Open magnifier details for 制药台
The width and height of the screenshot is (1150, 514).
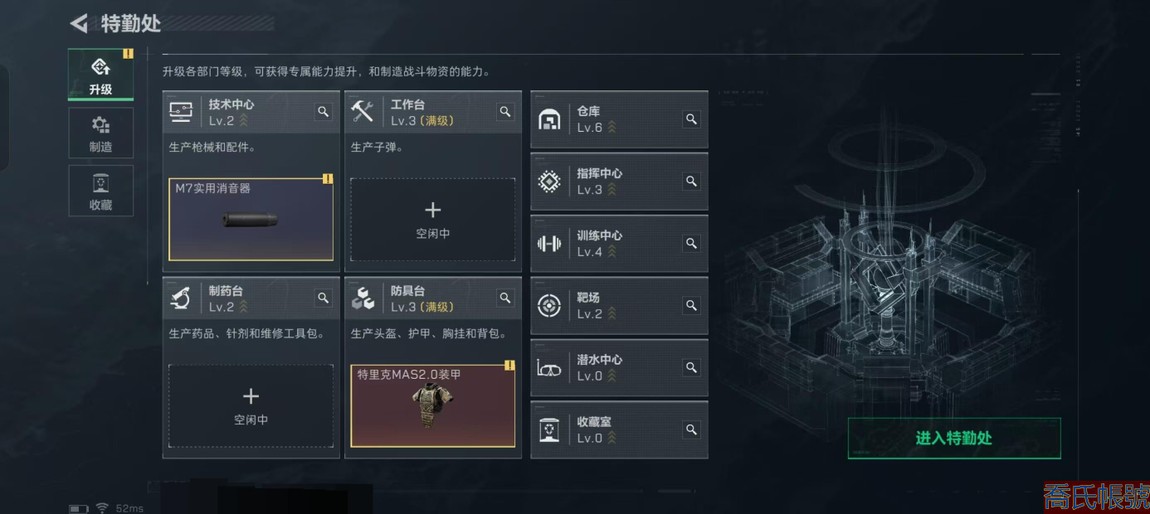pyautogui.click(x=323, y=298)
